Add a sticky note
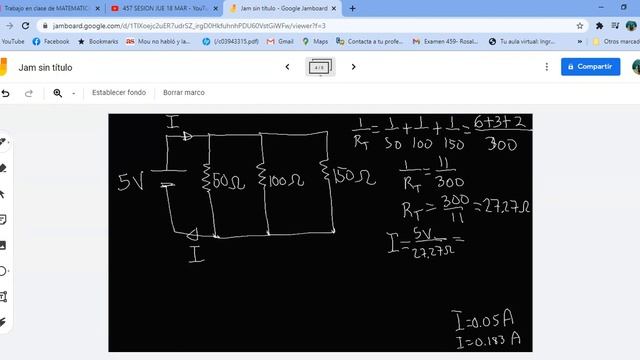This screenshot has height=360, width=640. click(3, 220)
